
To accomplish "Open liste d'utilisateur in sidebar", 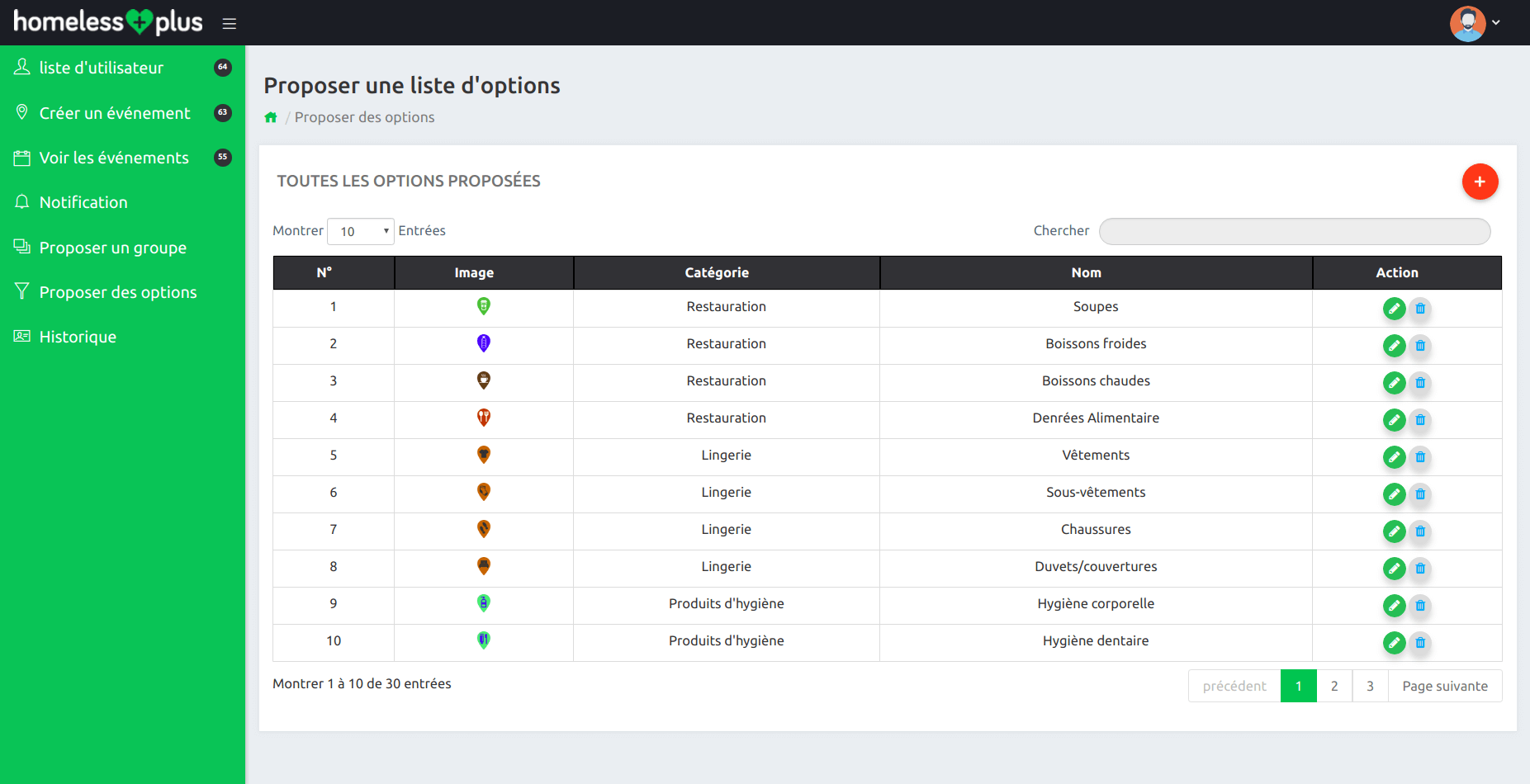I will pyautogui.click(x=102, y=68).
